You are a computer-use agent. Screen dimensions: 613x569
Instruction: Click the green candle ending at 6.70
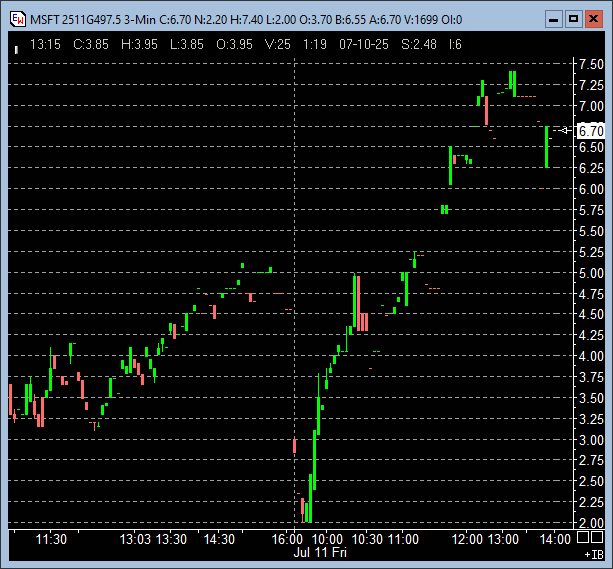click(x=547, y=147)
